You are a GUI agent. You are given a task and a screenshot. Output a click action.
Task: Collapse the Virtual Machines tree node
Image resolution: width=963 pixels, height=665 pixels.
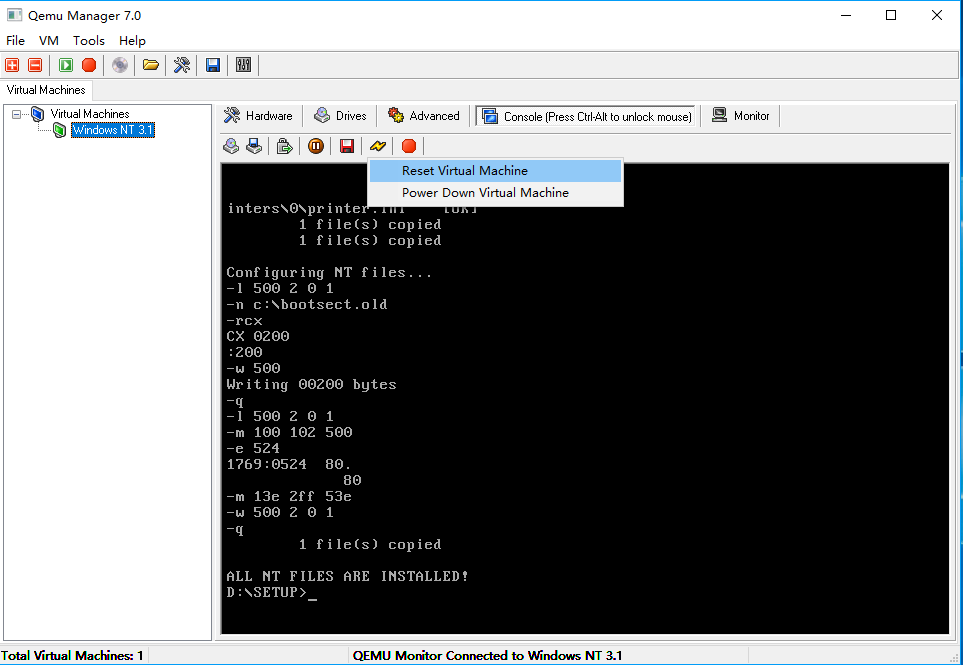click(17, 114)
